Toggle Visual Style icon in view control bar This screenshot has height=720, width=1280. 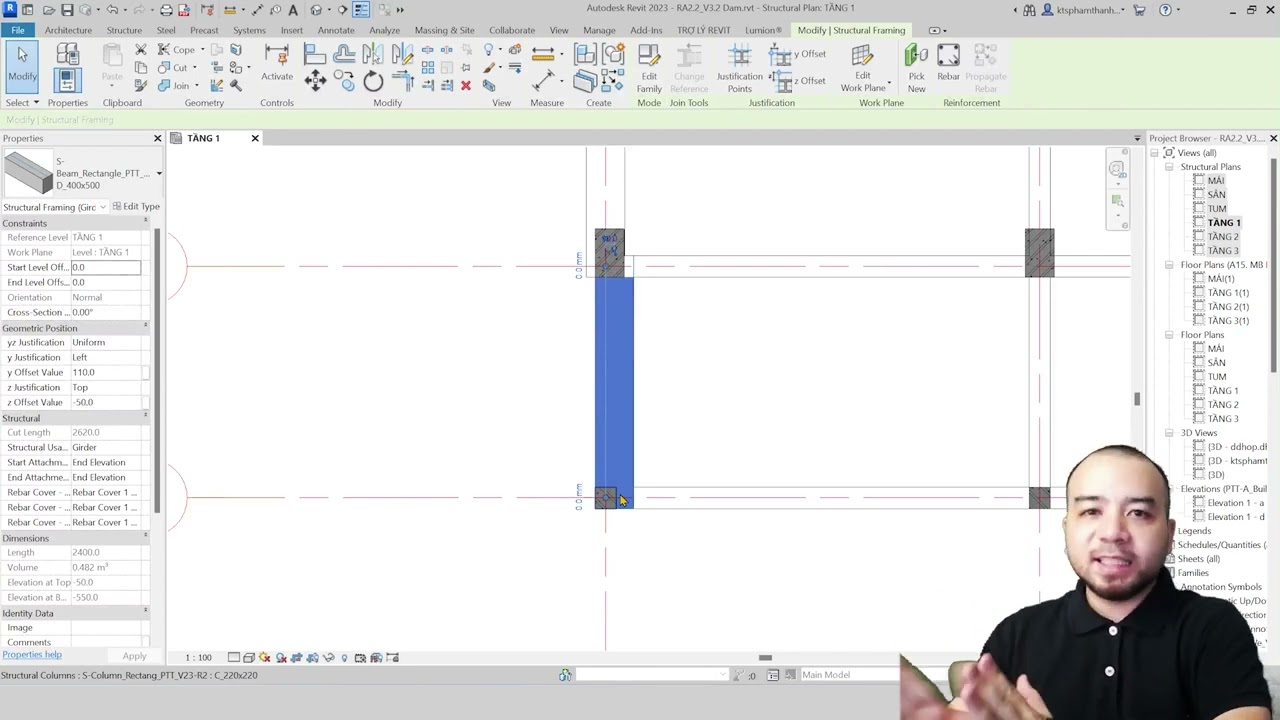249,658
